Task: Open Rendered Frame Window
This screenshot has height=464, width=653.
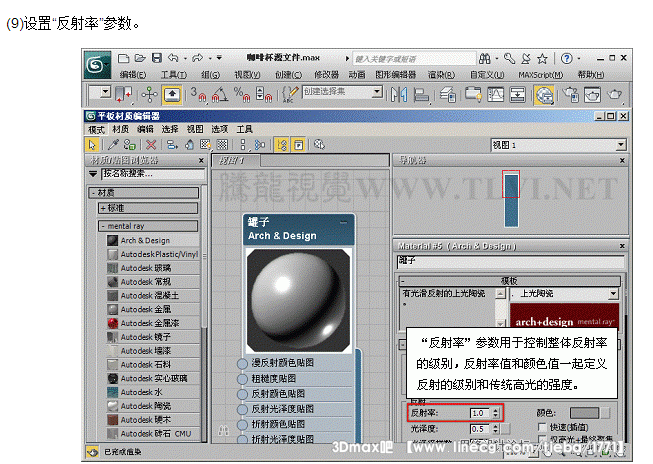Action: pos(593,95)
